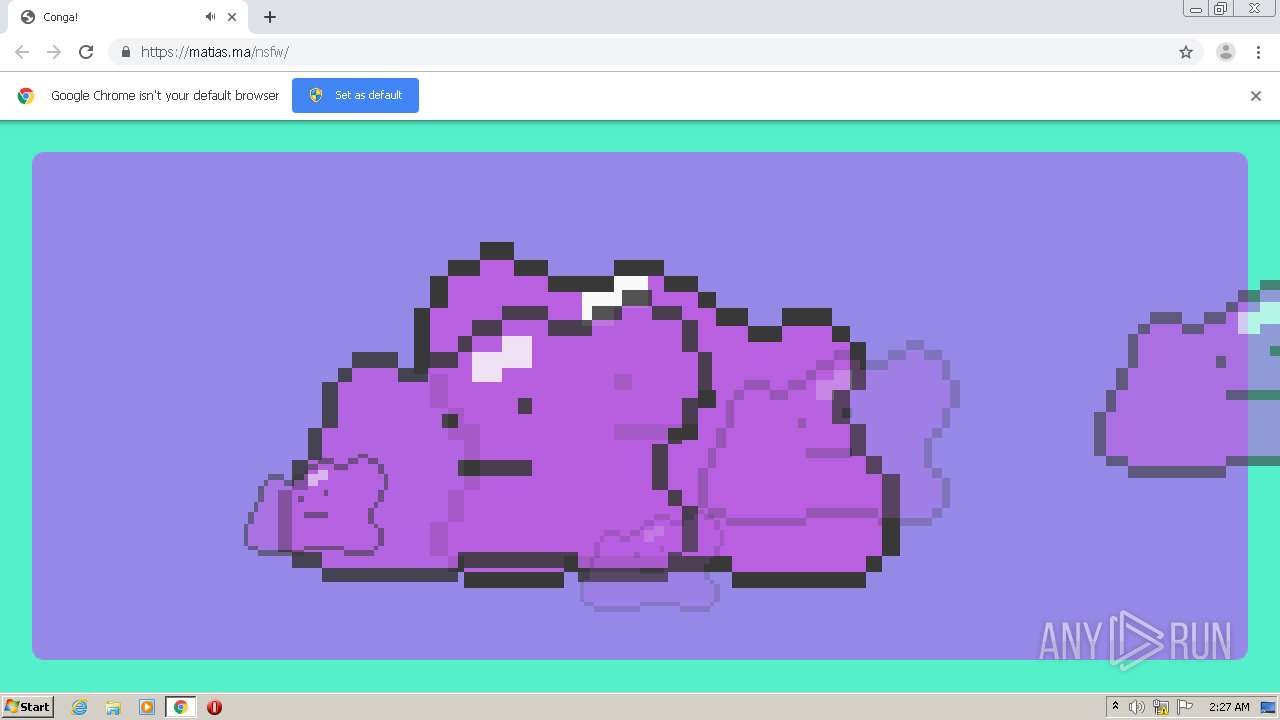Open the volume speaker tray icon
This screenshot has width=1280, height=720.
tap(1137, 707)
